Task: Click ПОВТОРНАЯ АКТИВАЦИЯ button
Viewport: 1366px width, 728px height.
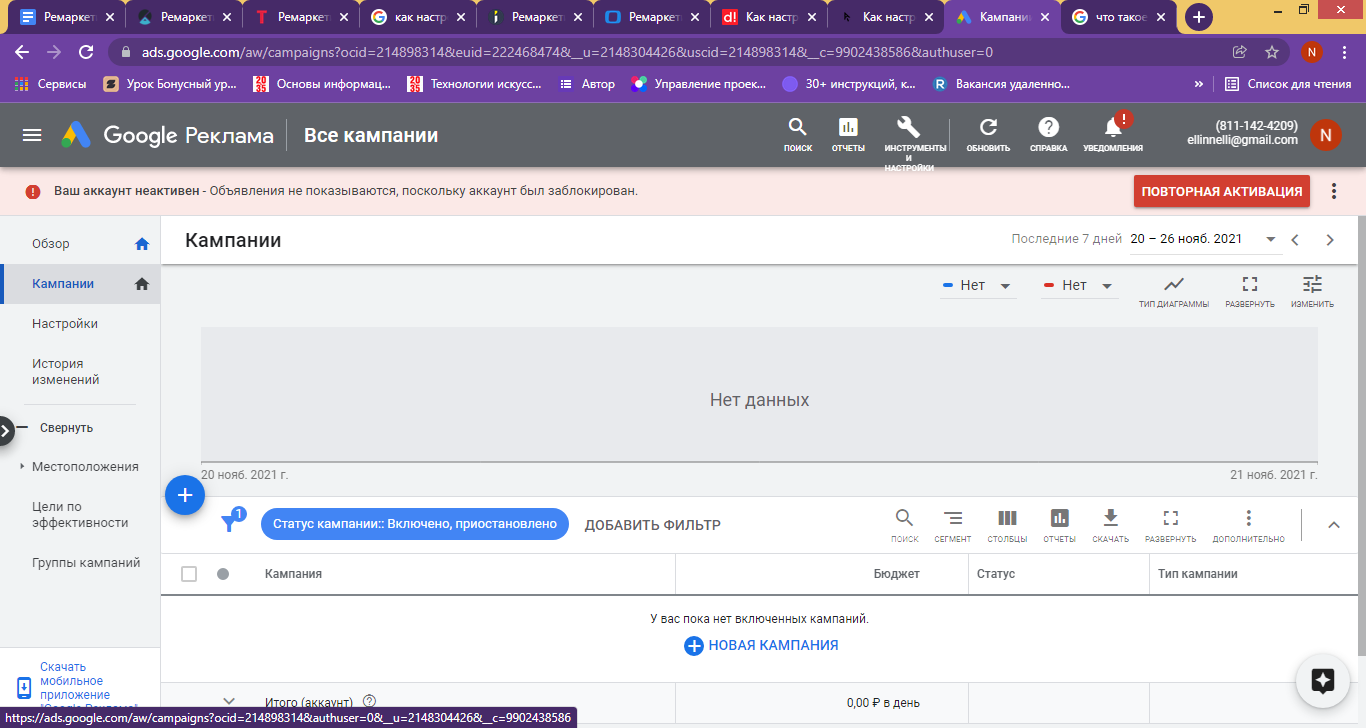Action: point(1222,191)
